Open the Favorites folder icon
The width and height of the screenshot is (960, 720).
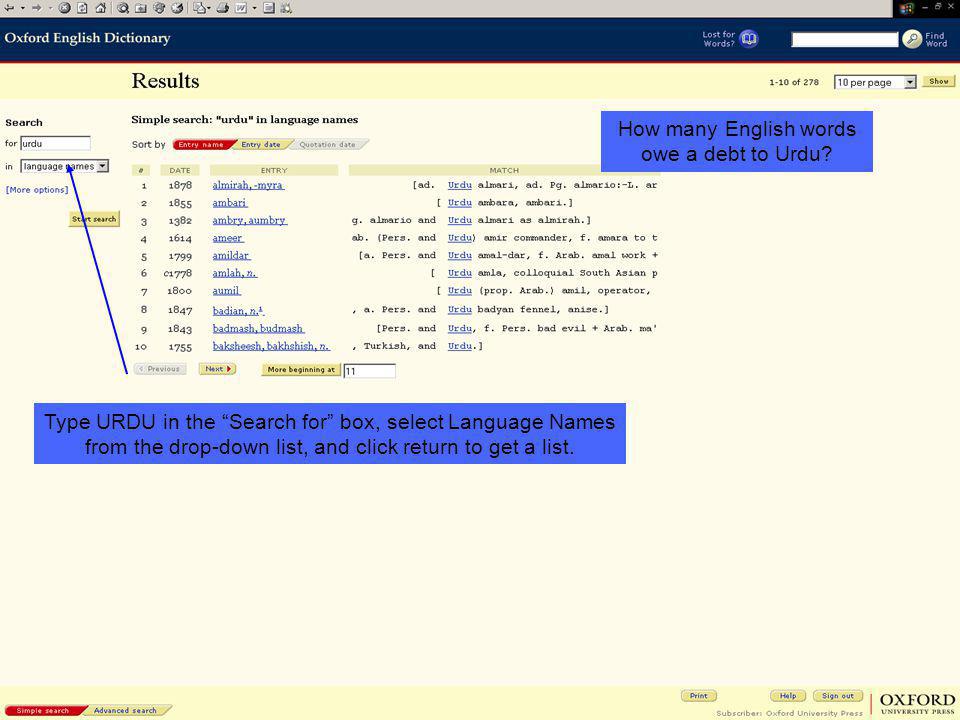[x=141, y=8]
